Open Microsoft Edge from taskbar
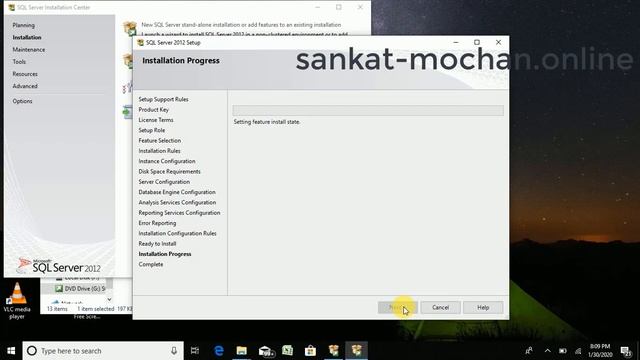Screen dimensions: 640x360 [219, 351]
